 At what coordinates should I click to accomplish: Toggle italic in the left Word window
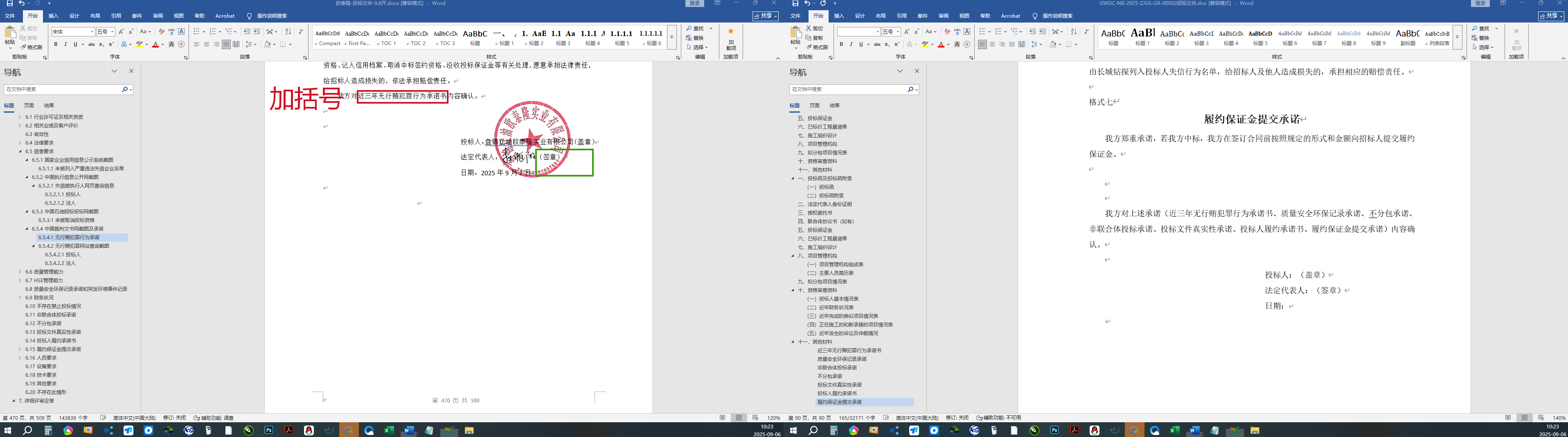point(65,45)
